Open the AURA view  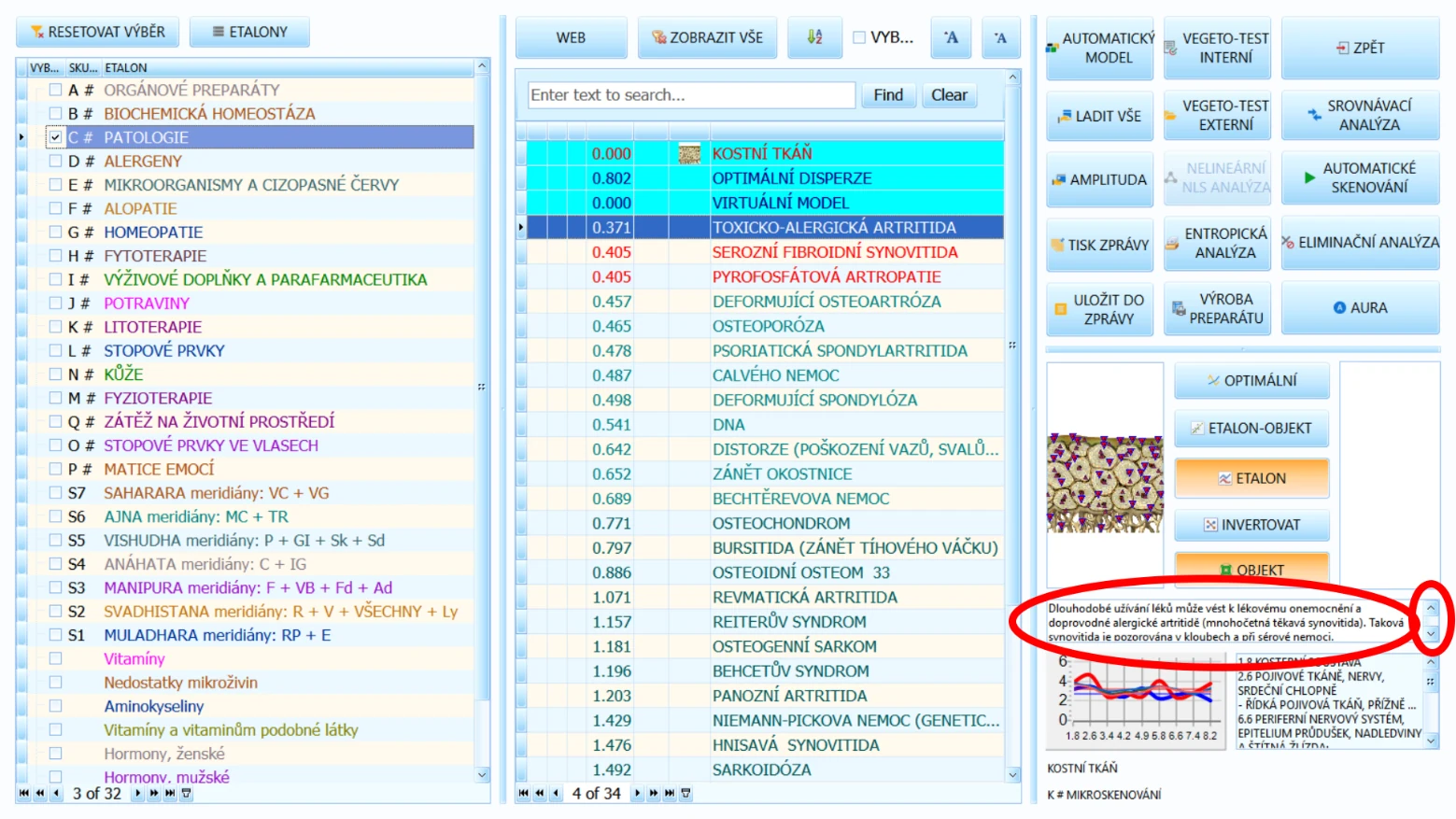tap(1360, 308)
